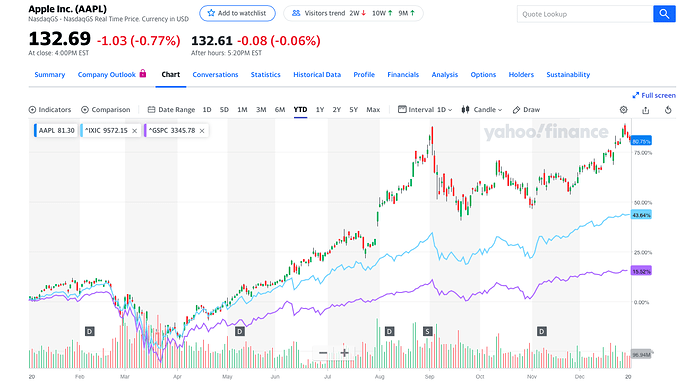The height and width of the screenshot is (387, 690).
Task: Click the Apple Inc. (AAPL) title
Action: pyautogui.click(x=67, y=9)
